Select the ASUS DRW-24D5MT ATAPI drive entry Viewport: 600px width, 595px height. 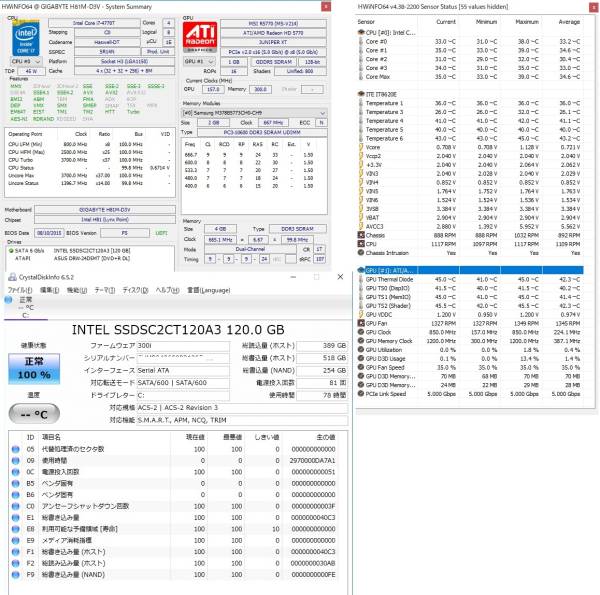pos(92,259)
